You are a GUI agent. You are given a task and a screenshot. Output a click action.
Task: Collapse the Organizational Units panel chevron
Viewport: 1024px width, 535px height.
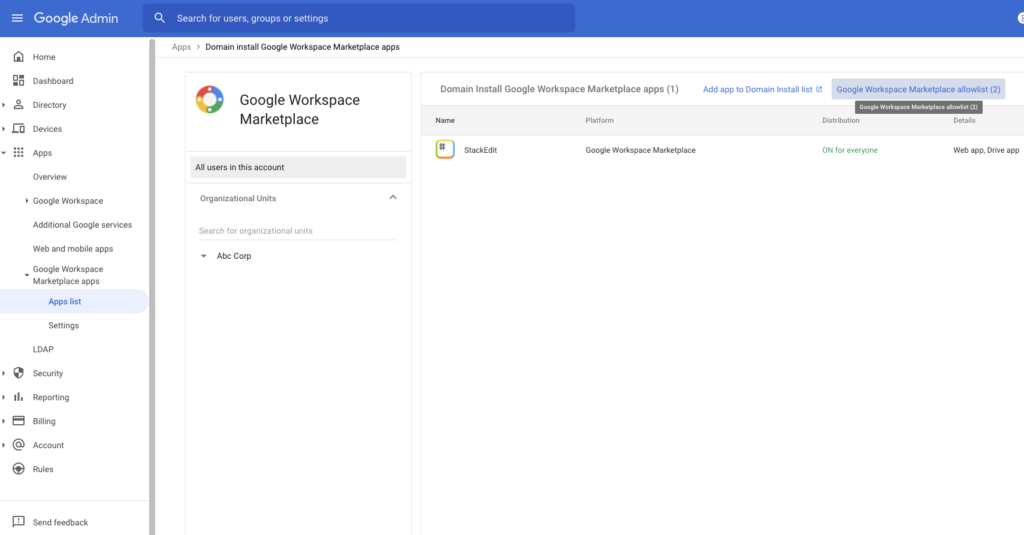[x=392, y=197]
